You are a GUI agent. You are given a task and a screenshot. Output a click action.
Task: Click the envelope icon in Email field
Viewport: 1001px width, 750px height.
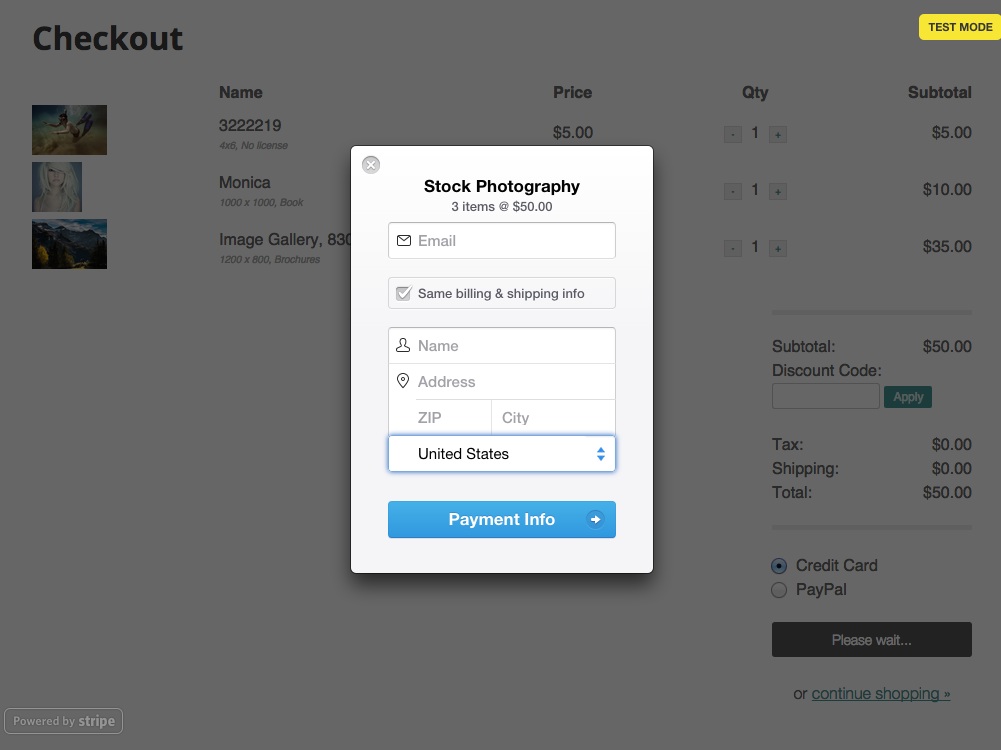tap(403, 241)
